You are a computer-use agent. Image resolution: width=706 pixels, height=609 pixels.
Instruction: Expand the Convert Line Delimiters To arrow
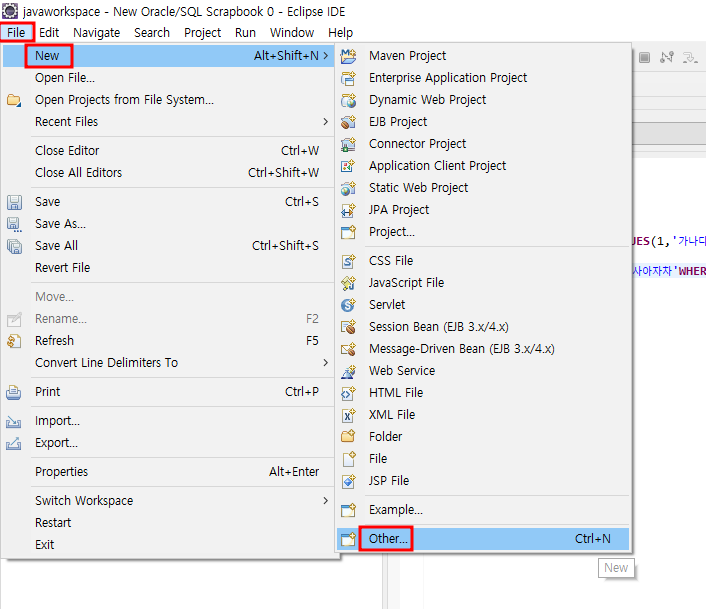pos(326,362)
